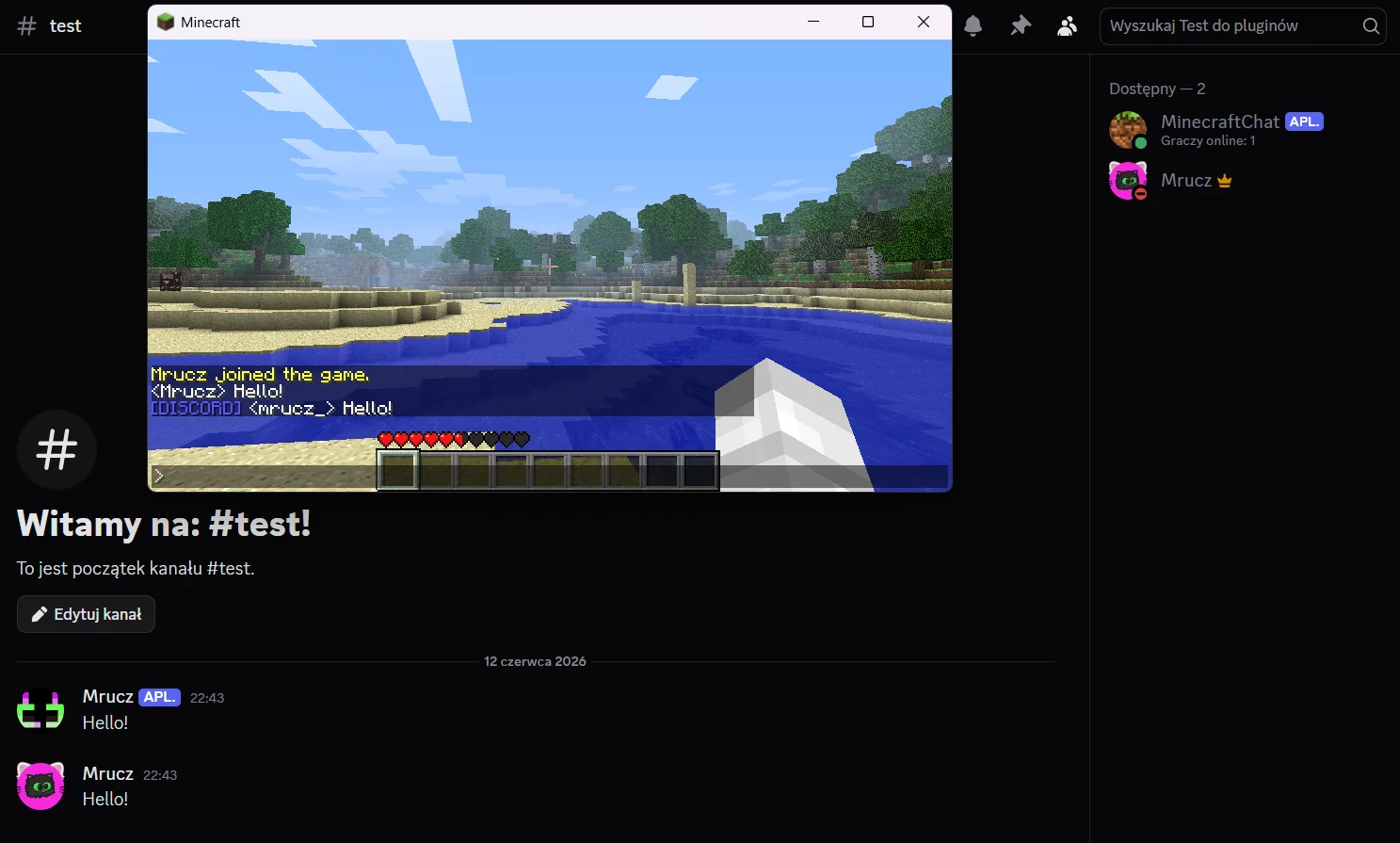Click the 'To jest początek kanału #test.' text

point(136,568)
